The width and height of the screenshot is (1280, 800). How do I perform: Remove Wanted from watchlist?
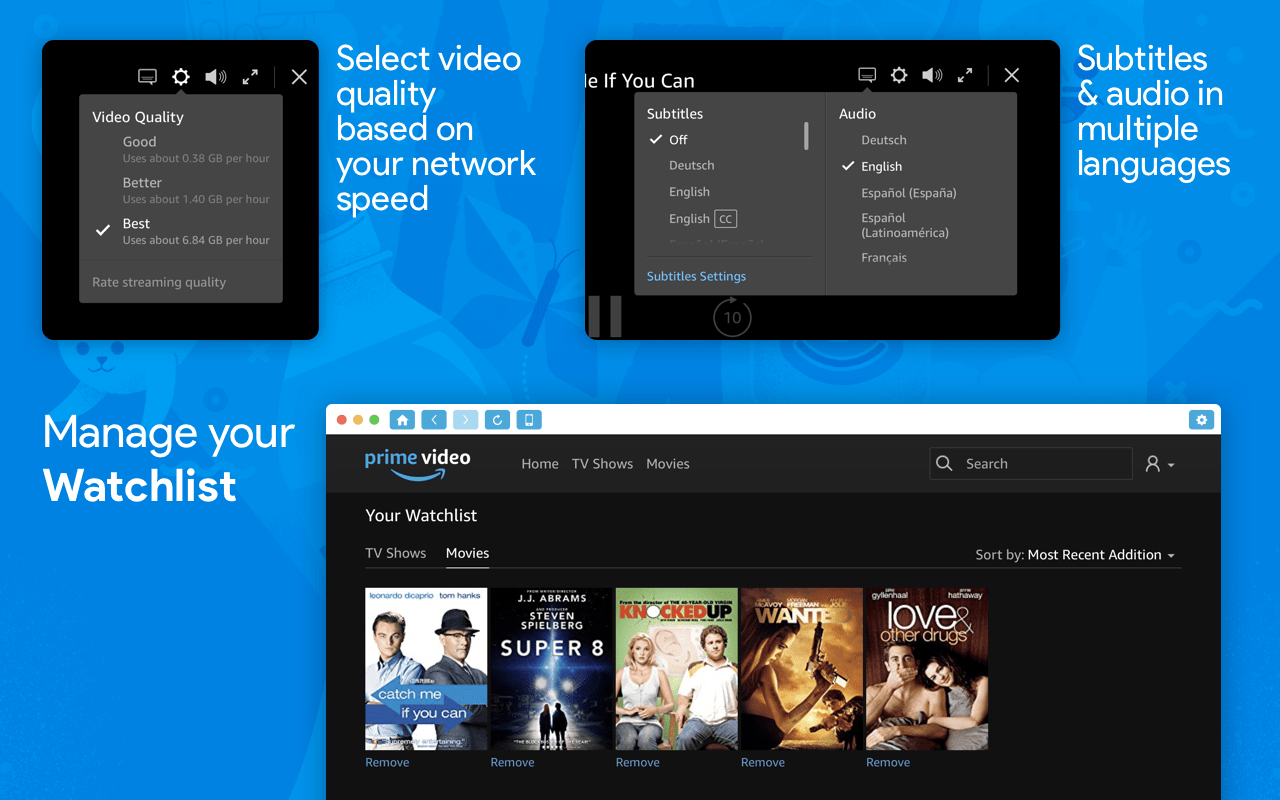click(763, 762)
